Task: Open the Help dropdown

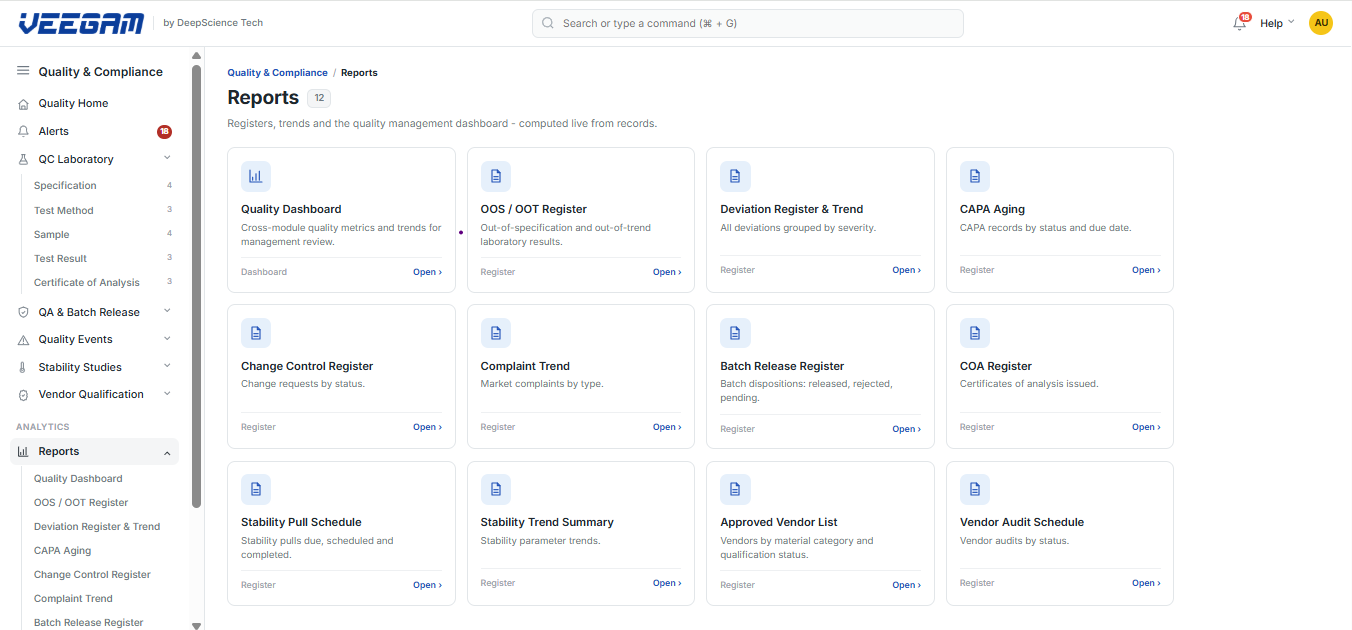Action: tap(1277, 23)
